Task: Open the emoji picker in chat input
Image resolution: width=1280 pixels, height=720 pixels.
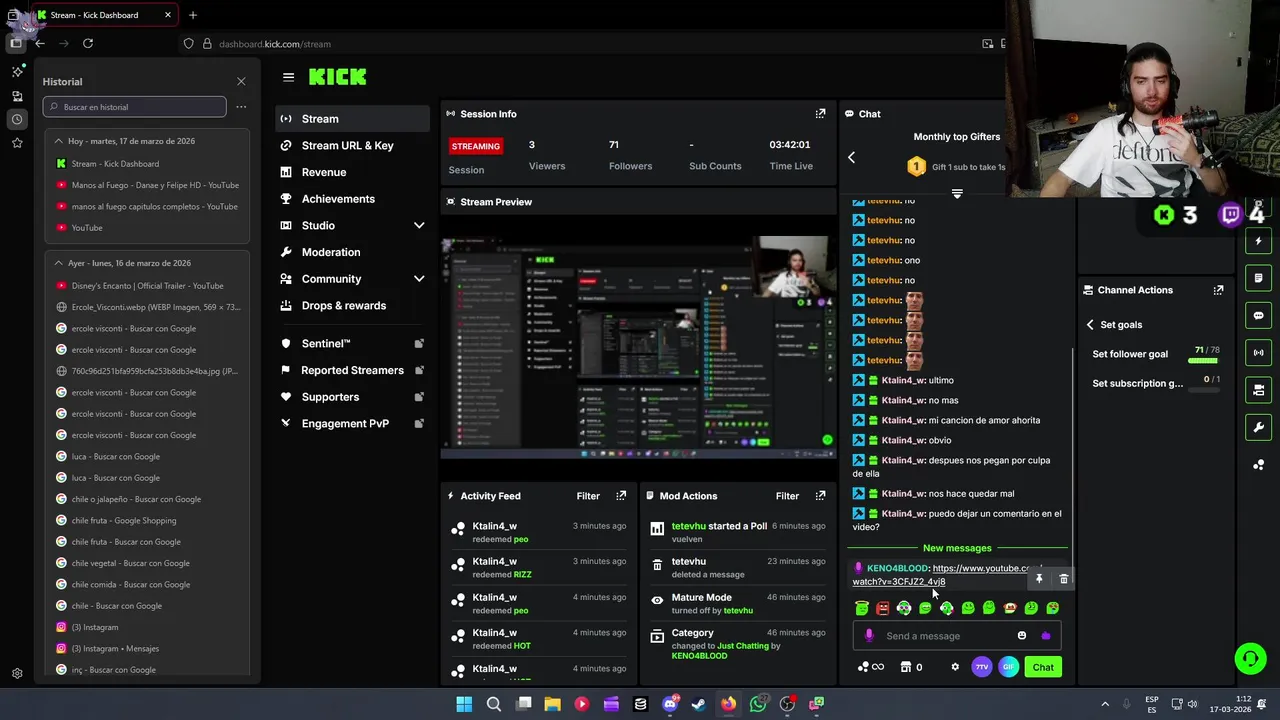Action: (x=1021, y=636)
